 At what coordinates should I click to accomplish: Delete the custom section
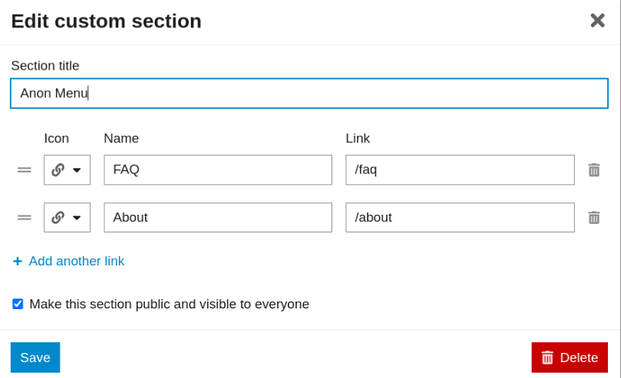click(x=570, y=357)
